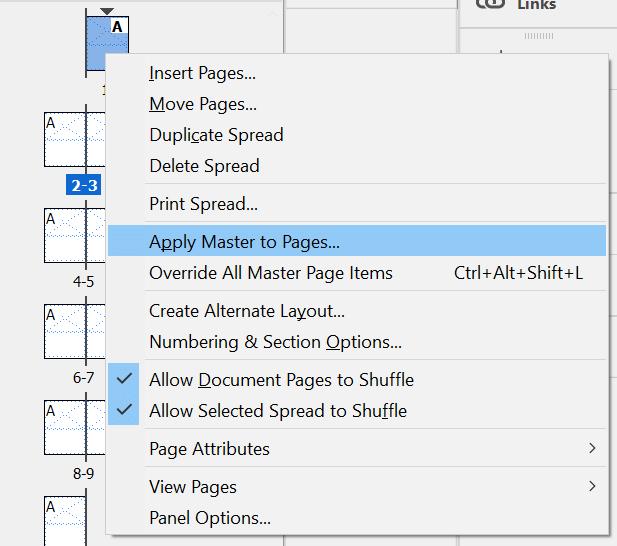Image resolution: width=617 pixels, height=546 pixels.
Task: Open Create Alternate Layout
Action: pyautogui.click(x=247, y=311)
